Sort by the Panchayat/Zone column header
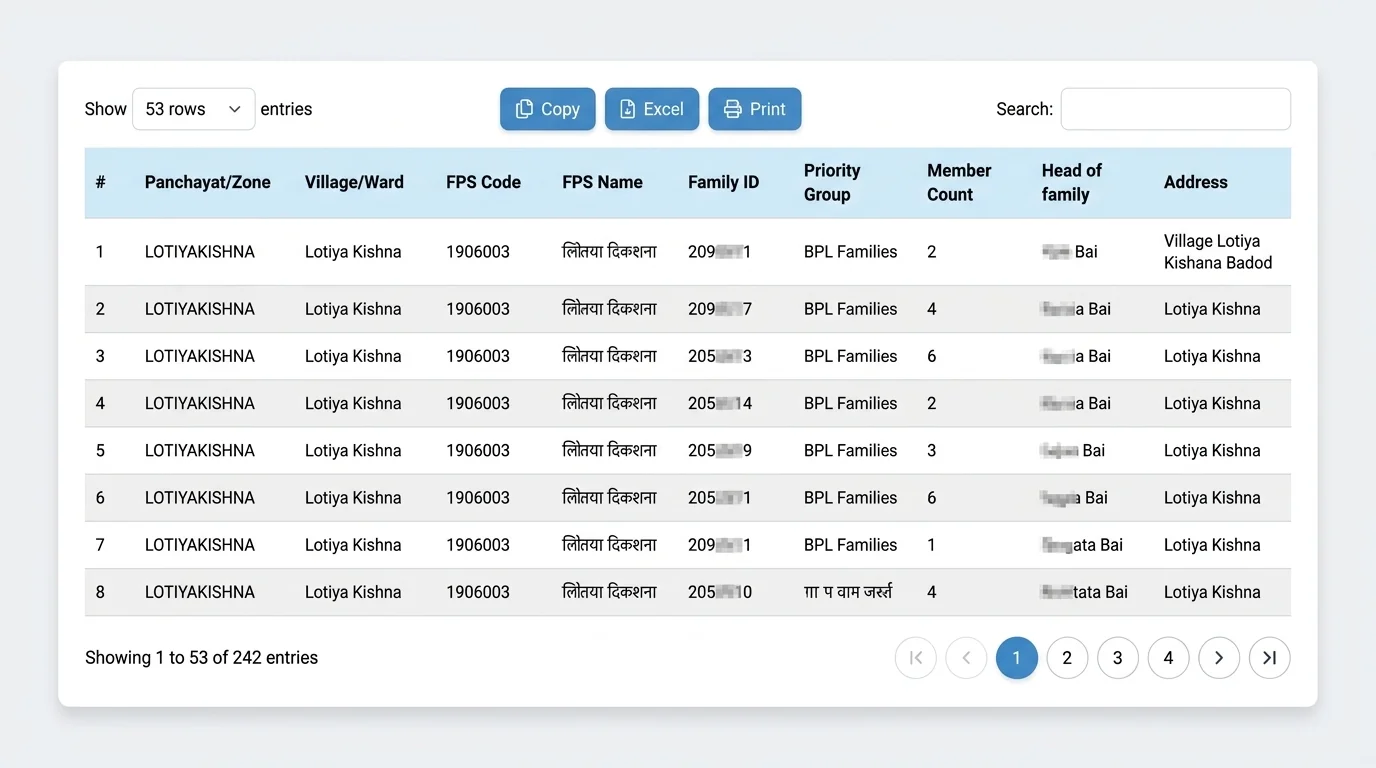This screenshot has height=768, width=1376. click(x=208, y=183)
